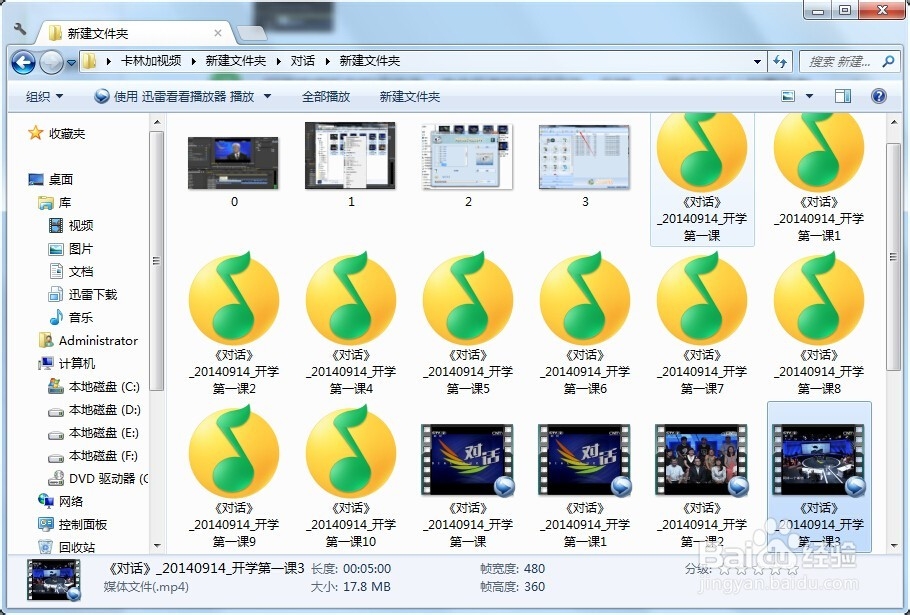Open the view options dropdown arrow
The width and height of the screenshot is (910, 615).
pyautogui.click(x=809, y=96)
